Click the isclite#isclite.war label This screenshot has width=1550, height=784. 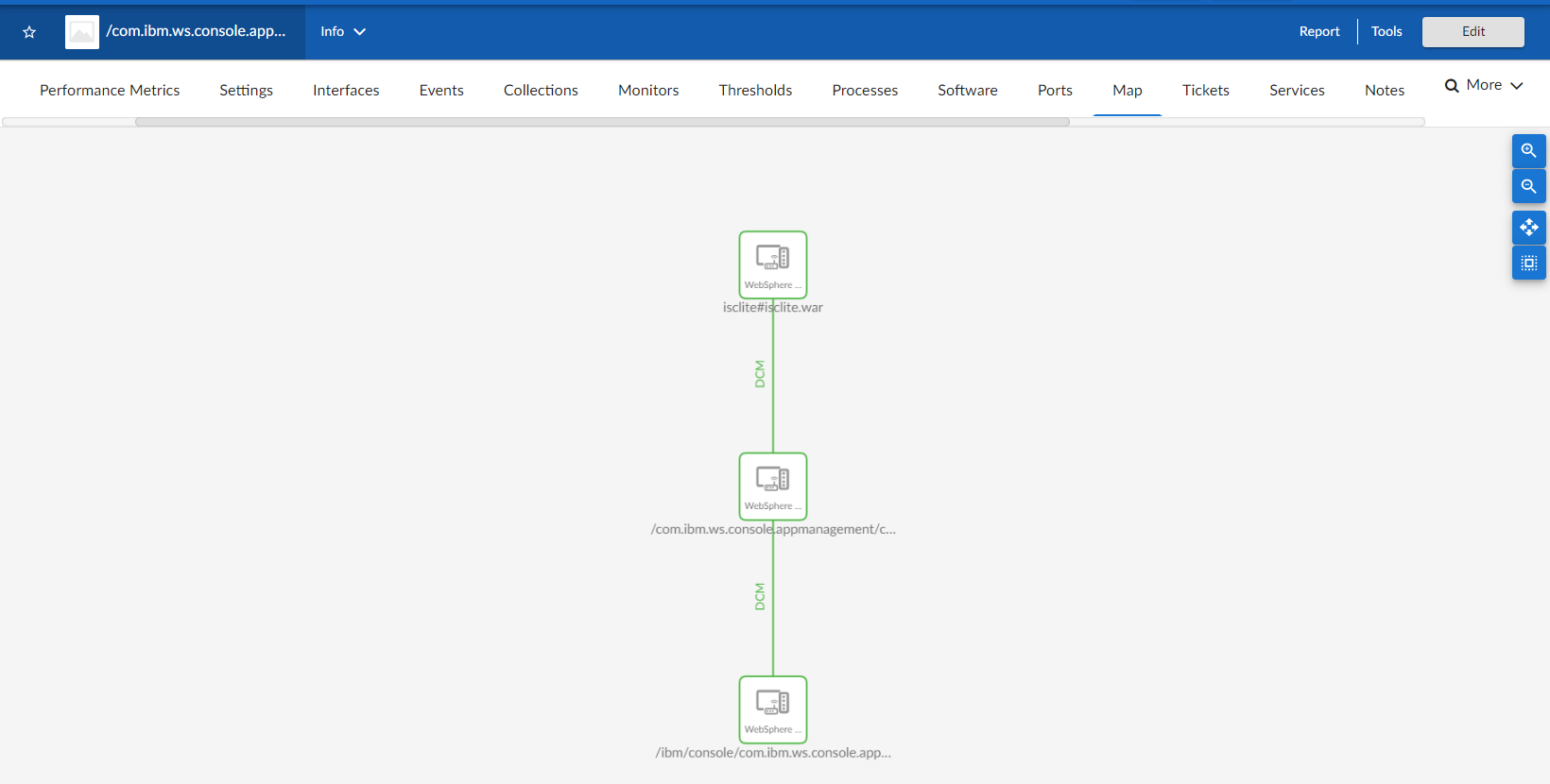[x=773, y=308]
